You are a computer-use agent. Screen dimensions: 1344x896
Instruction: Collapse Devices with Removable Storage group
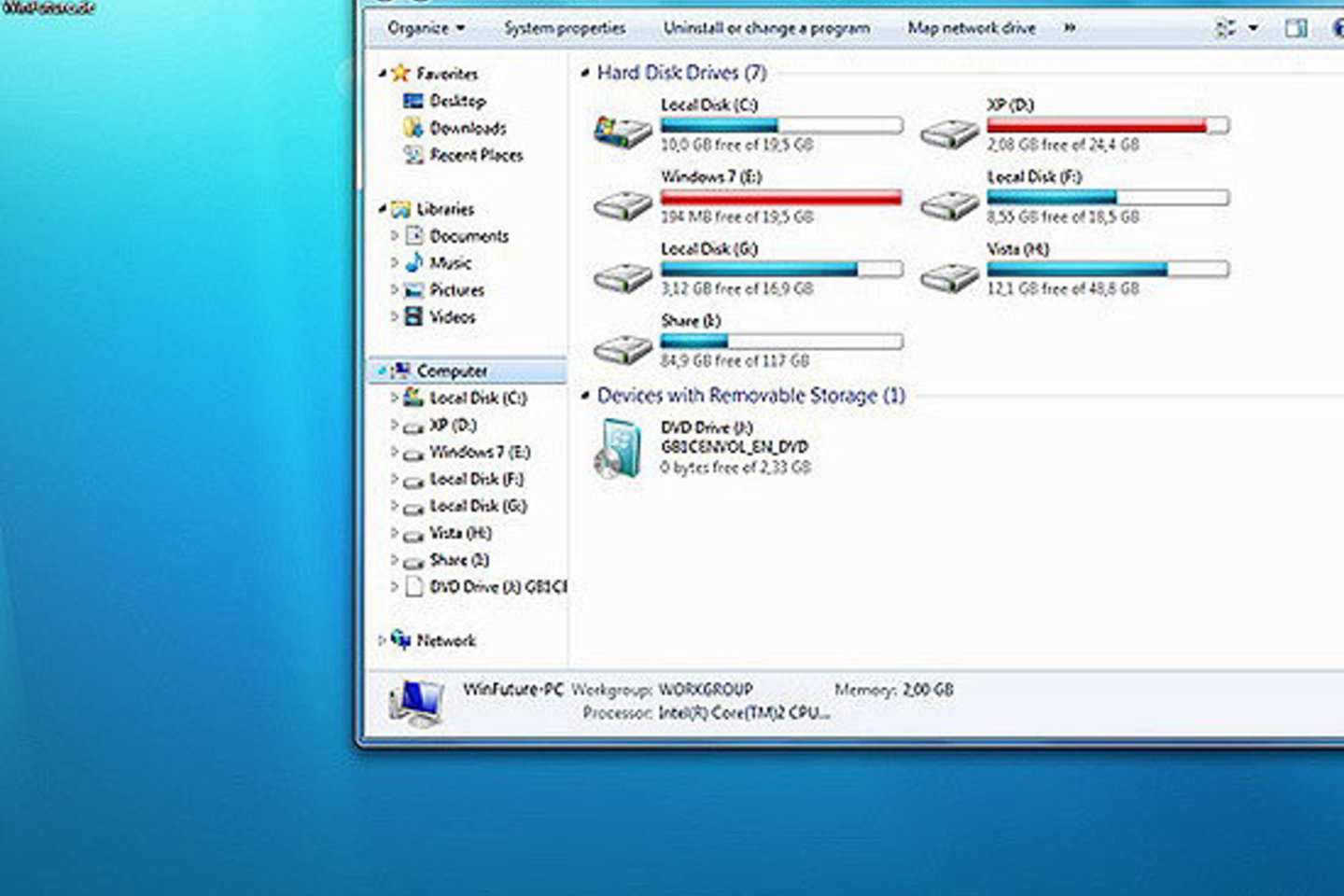coord(584,396)
